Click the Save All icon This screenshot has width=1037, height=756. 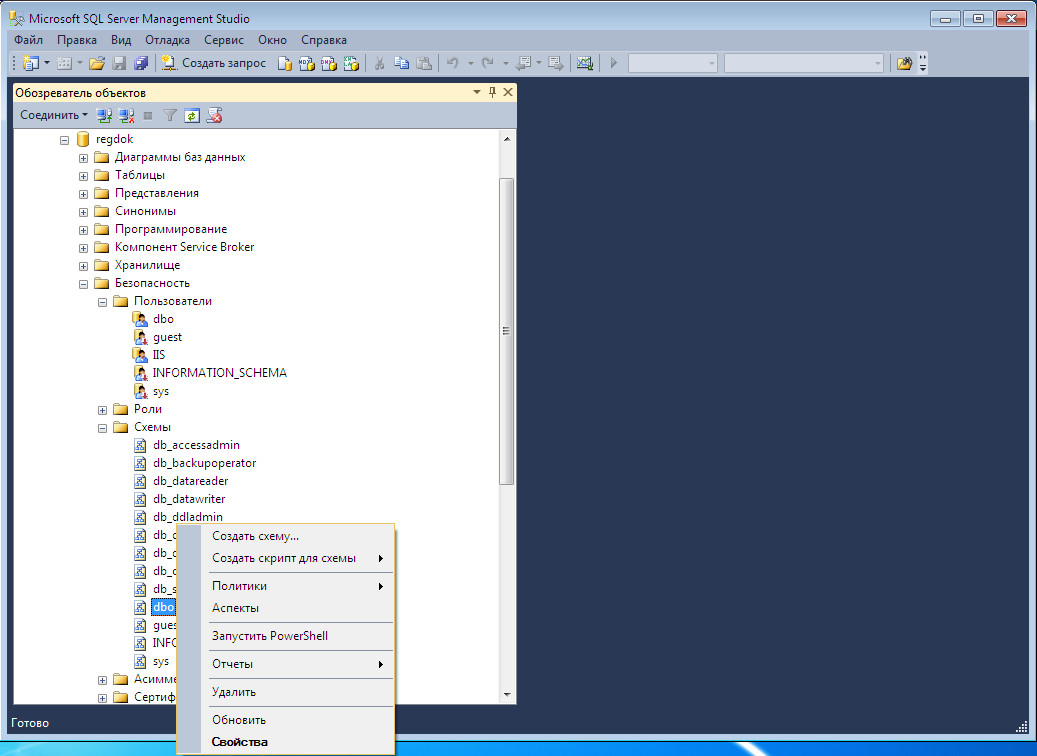click(x=141, y=63)
